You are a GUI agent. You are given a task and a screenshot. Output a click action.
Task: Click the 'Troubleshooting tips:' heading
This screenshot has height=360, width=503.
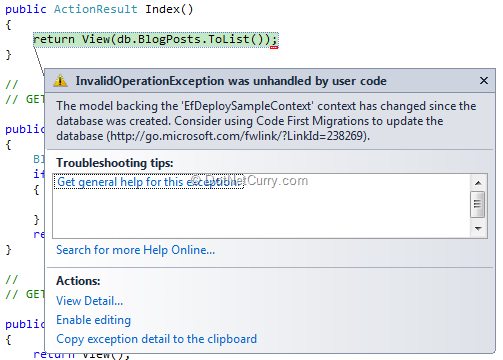click(x=115, y=163)
